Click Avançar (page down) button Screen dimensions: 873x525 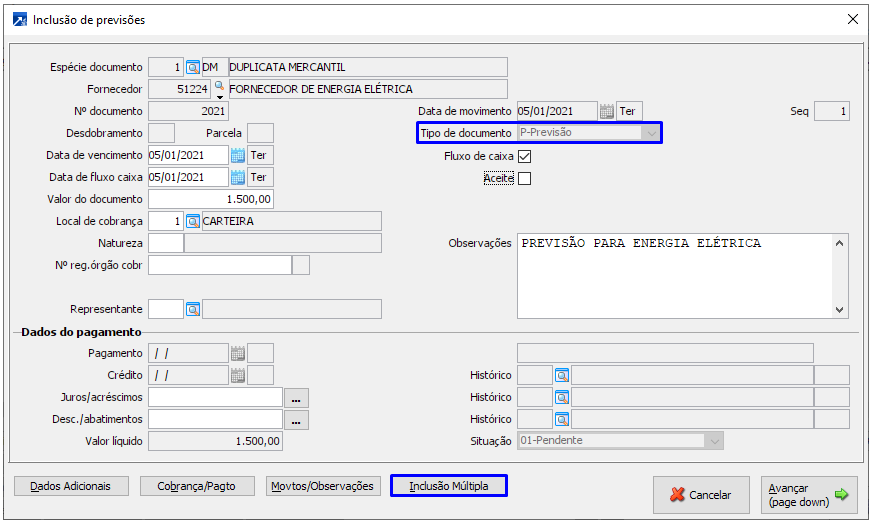[808, 494]
